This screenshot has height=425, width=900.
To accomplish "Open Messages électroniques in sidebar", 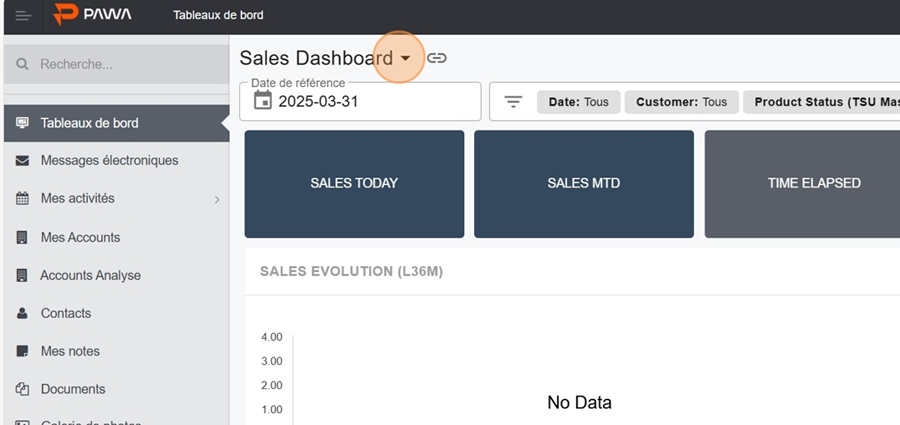I will coord(109,160).
